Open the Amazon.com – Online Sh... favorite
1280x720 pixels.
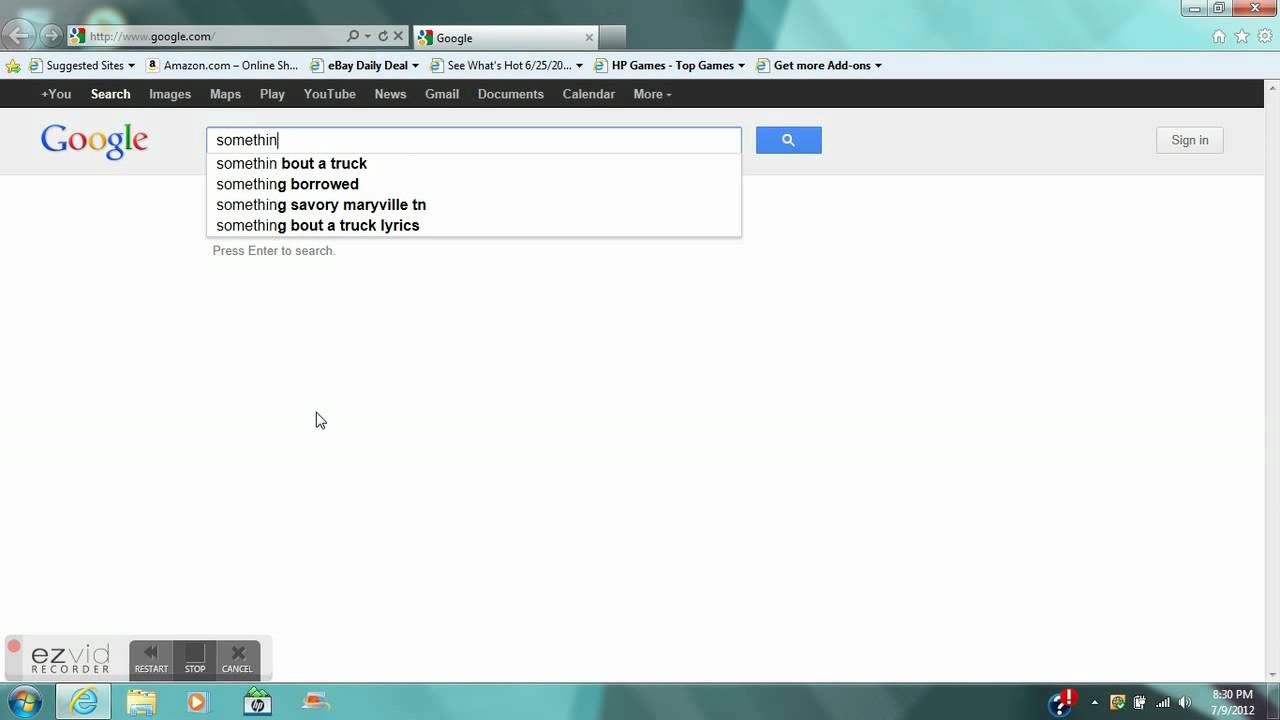coord(222,66)
